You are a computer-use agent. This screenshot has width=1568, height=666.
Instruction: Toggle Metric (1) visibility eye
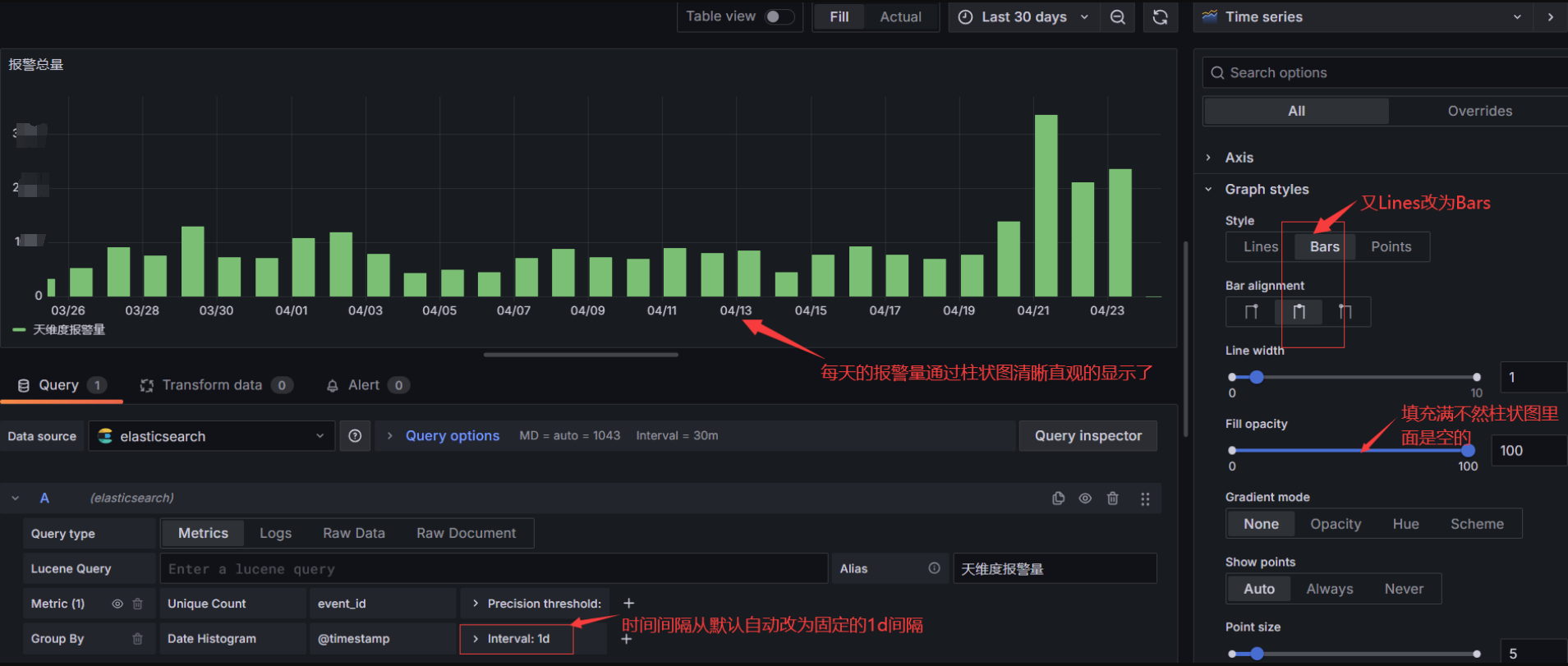[x=117, y=604]
